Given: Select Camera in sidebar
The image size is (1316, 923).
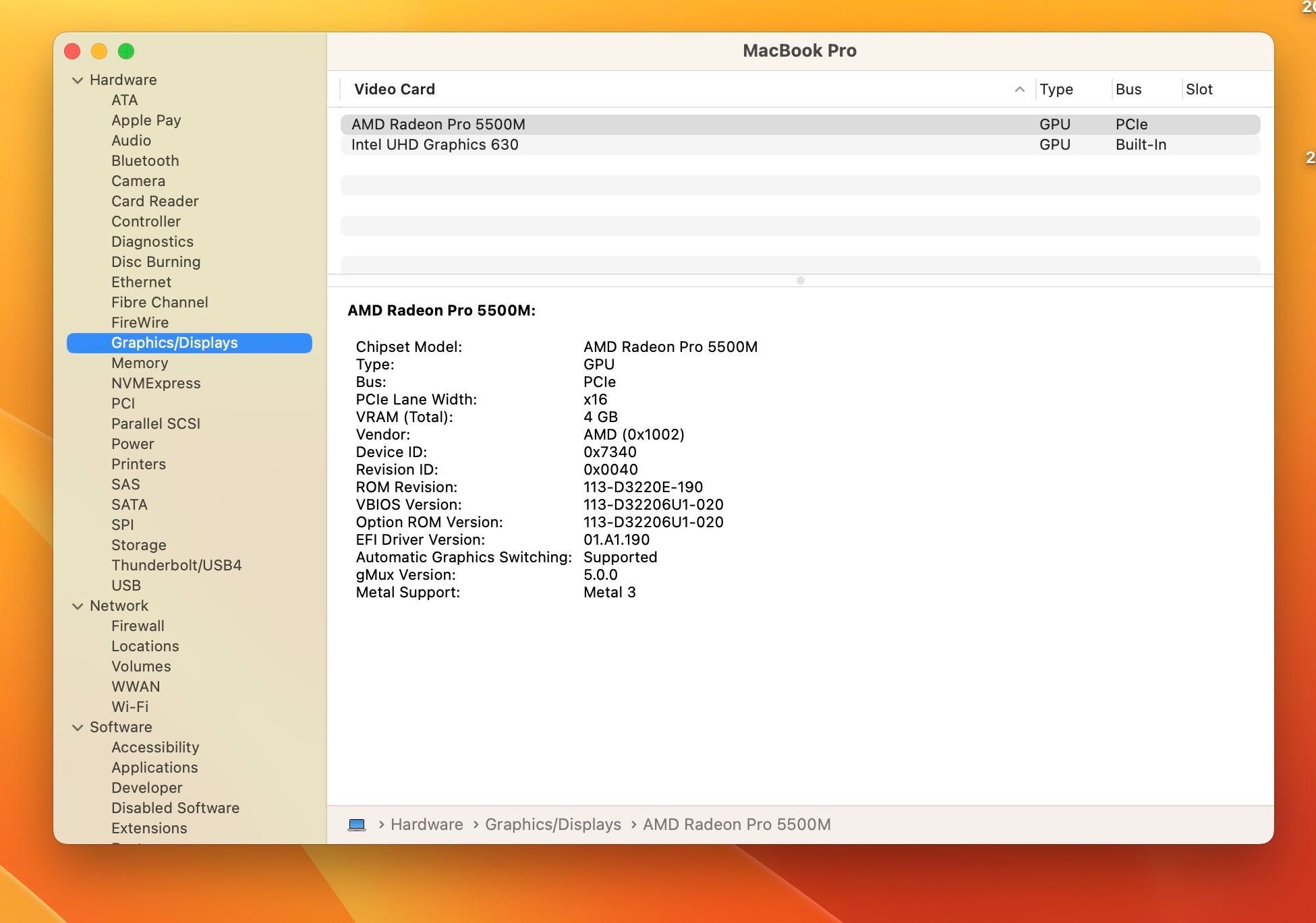Looking at the screenshot, I should click(x=138, y=181).
